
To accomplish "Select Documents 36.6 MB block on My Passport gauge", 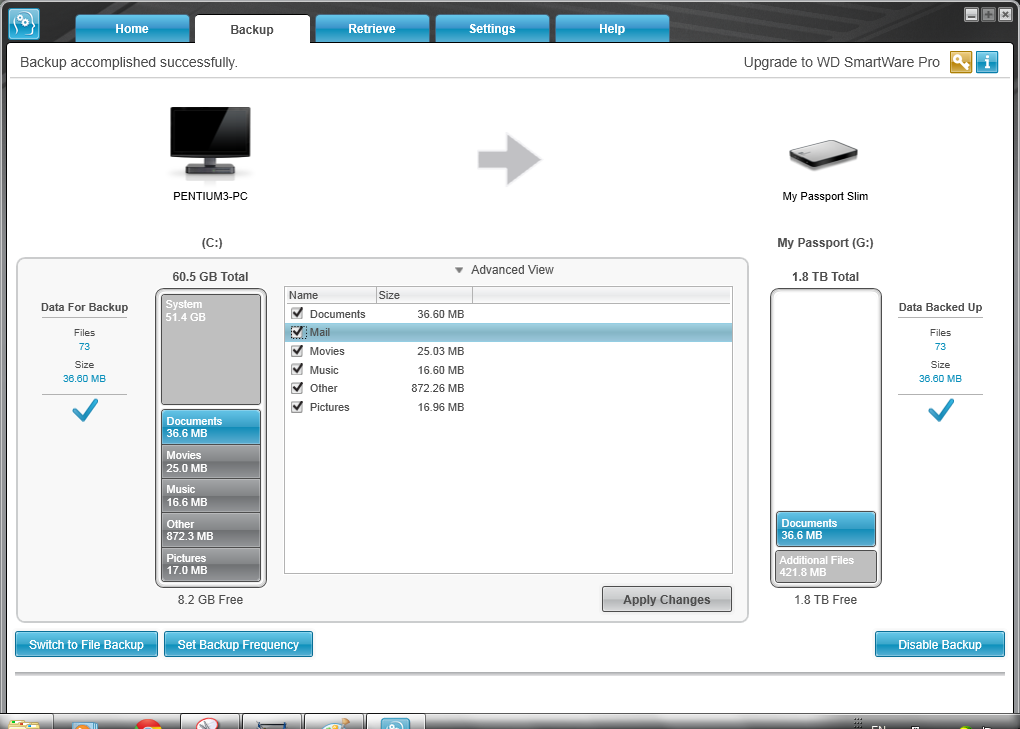I will click(825, 529).
